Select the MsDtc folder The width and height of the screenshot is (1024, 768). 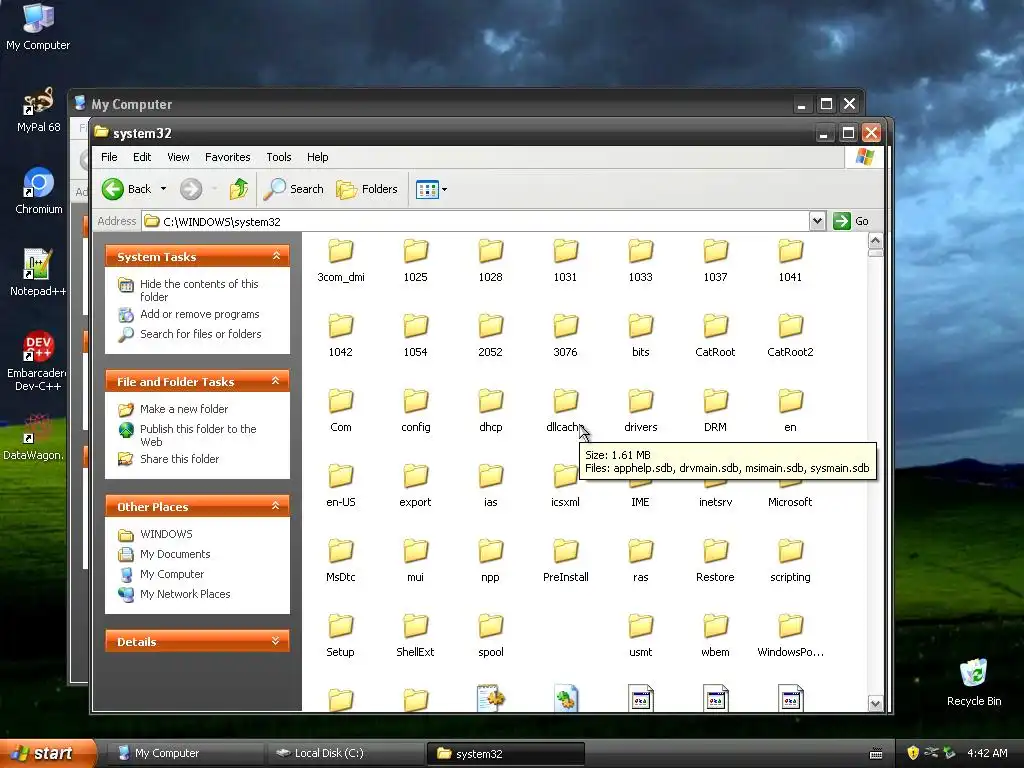(x=341, y=561)
